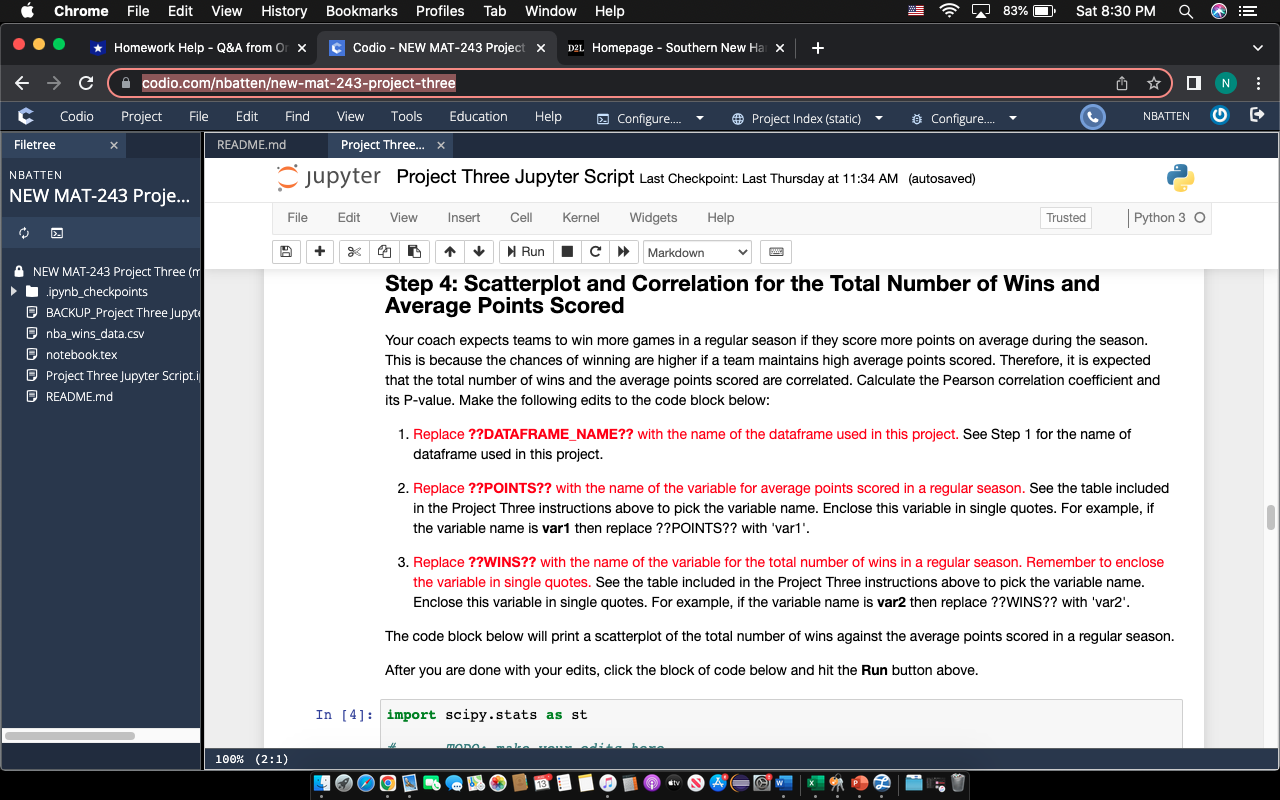Expand Project Index (static) dropdown
This screenshot has height=800, width=1280.
[879, 118]
